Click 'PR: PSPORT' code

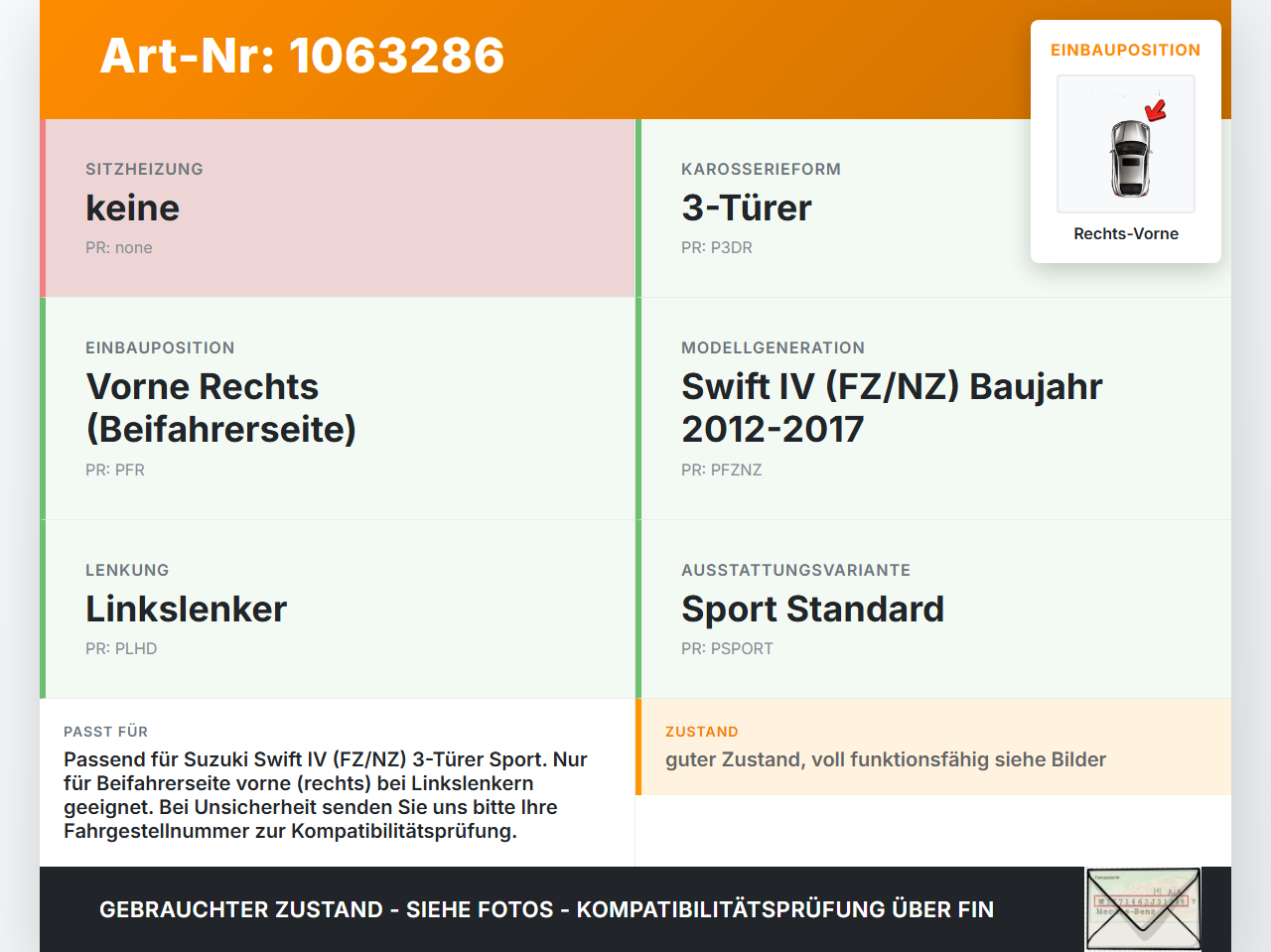point(727,648)
